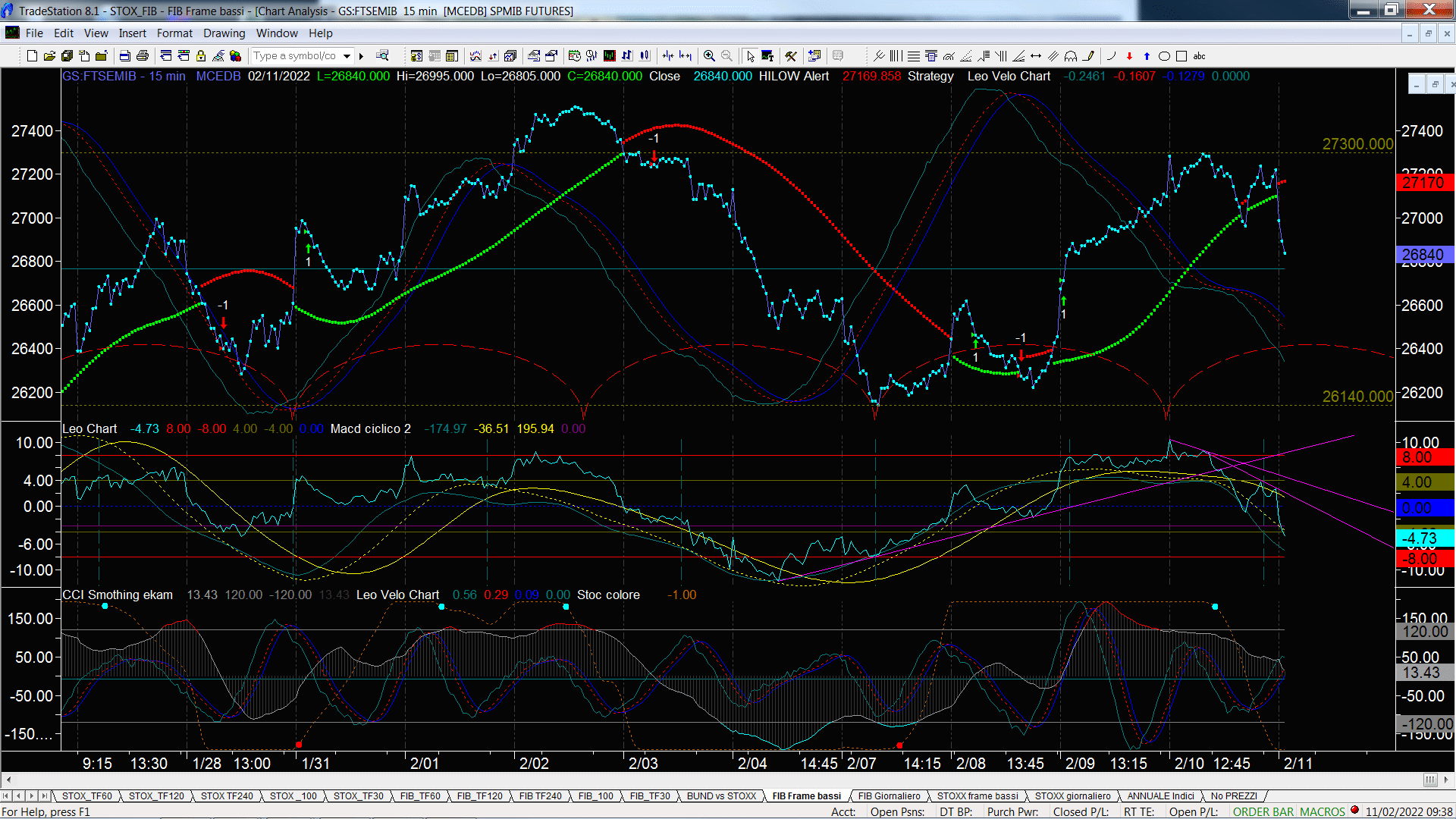This screenshot has width=1456, height=819.
Task: Open the View menu
Action: (x=96, y=33)
